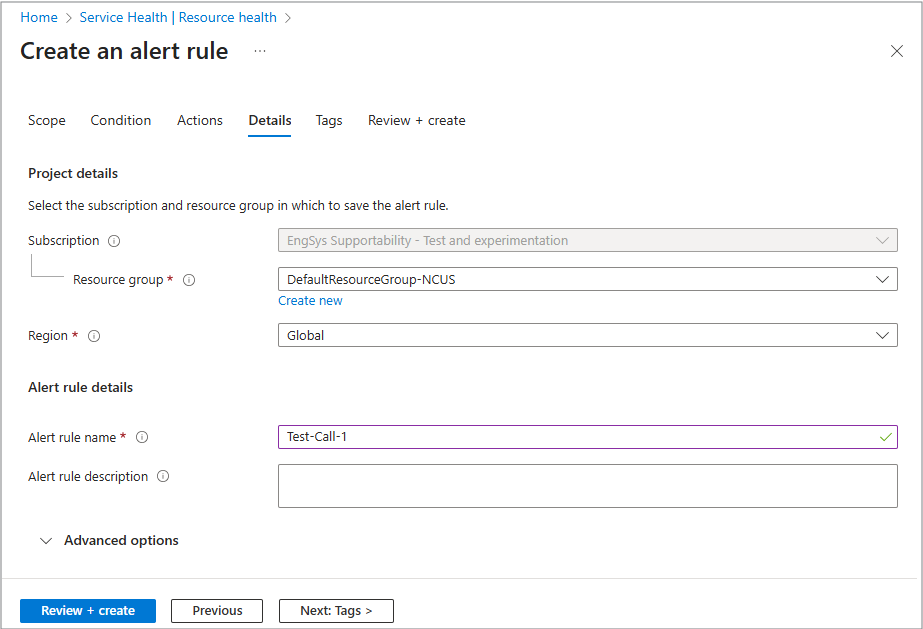The image size is (923, 629).
Task: Click the Create new resource group link
Action: [x=310, y=301]
